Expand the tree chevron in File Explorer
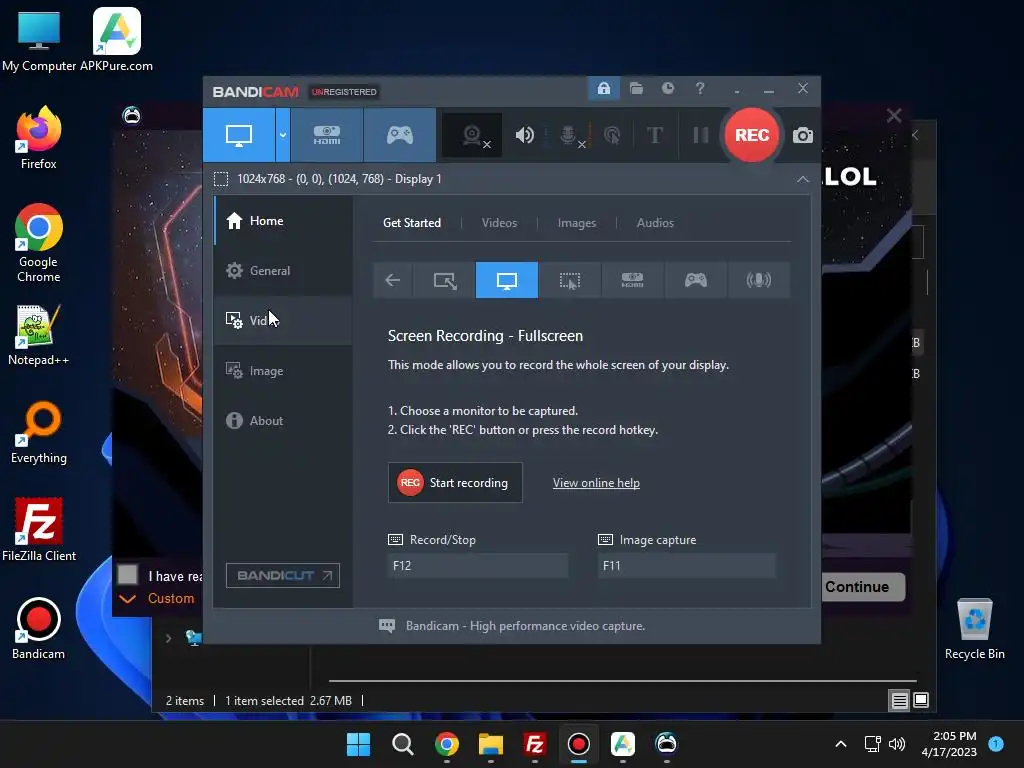The image size is (1024, 768). (168, 638)
